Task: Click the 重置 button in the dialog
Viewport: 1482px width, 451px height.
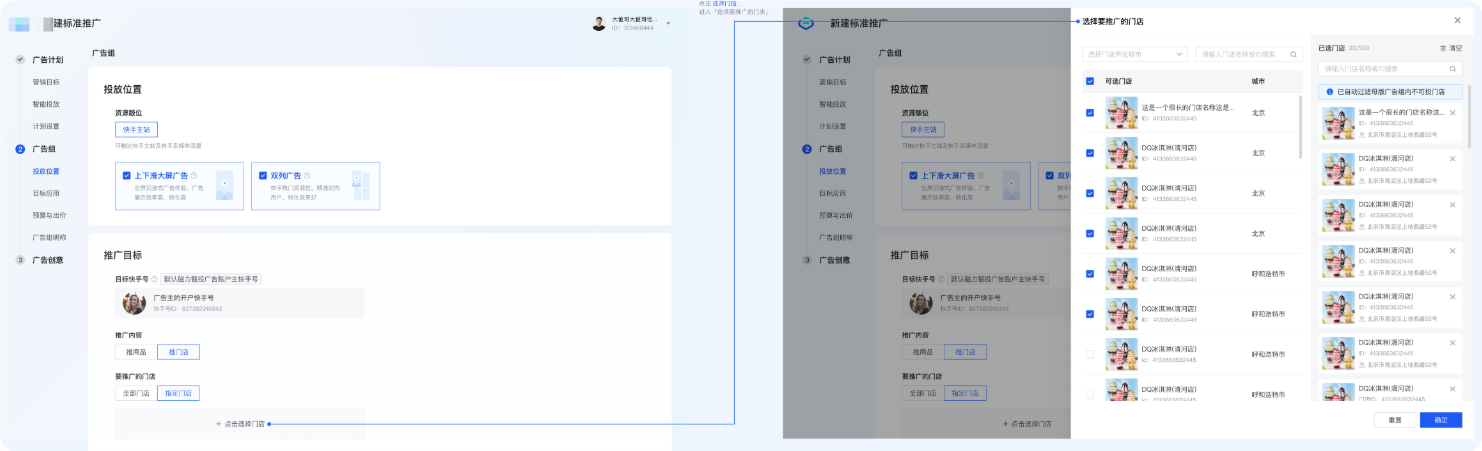Action: pyautogui.click(x=1395, y=420)
